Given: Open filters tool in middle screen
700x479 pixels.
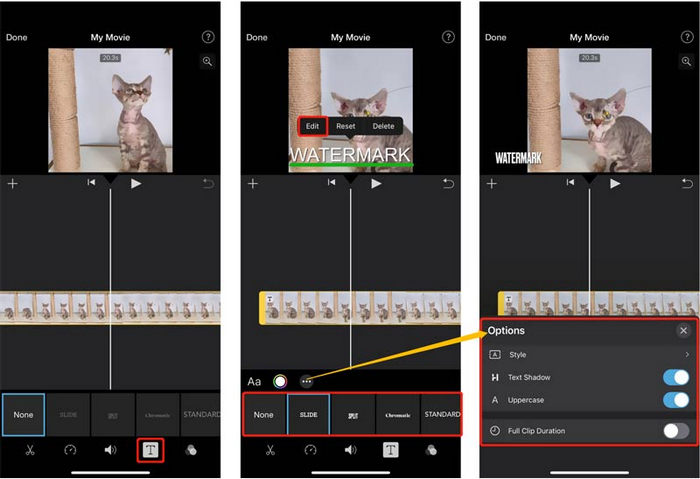Looking at the screenshot, I should point(431,450).
